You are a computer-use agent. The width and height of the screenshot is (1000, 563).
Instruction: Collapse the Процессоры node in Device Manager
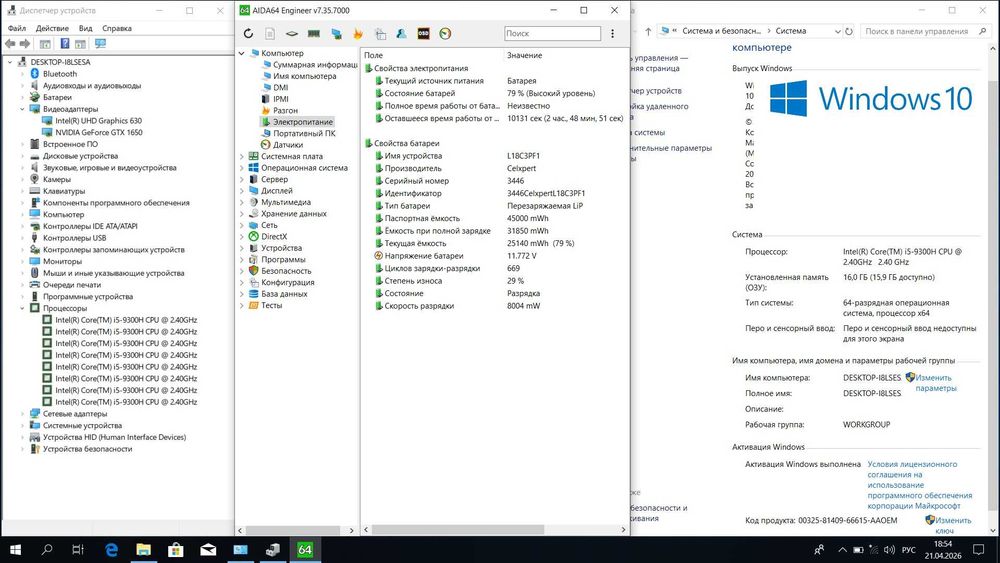pyautogui.click(x=22, y=308)
